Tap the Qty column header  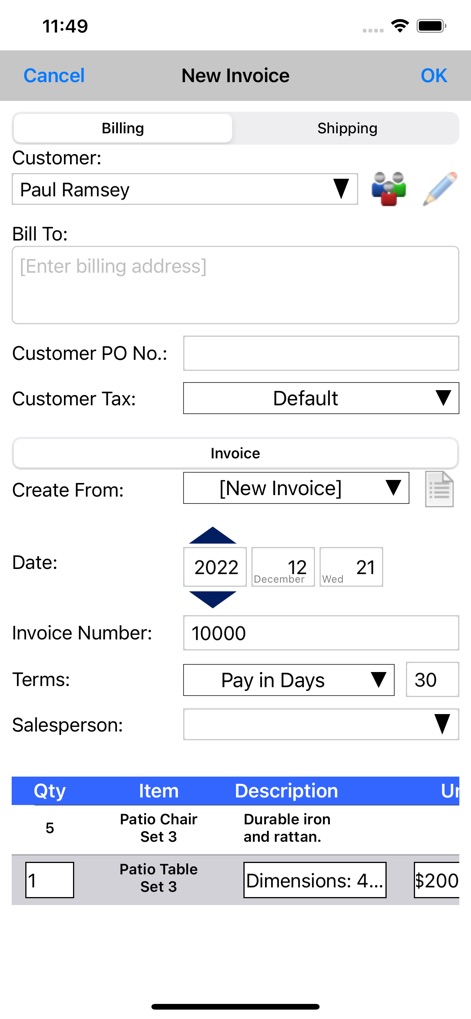point(49,790)
